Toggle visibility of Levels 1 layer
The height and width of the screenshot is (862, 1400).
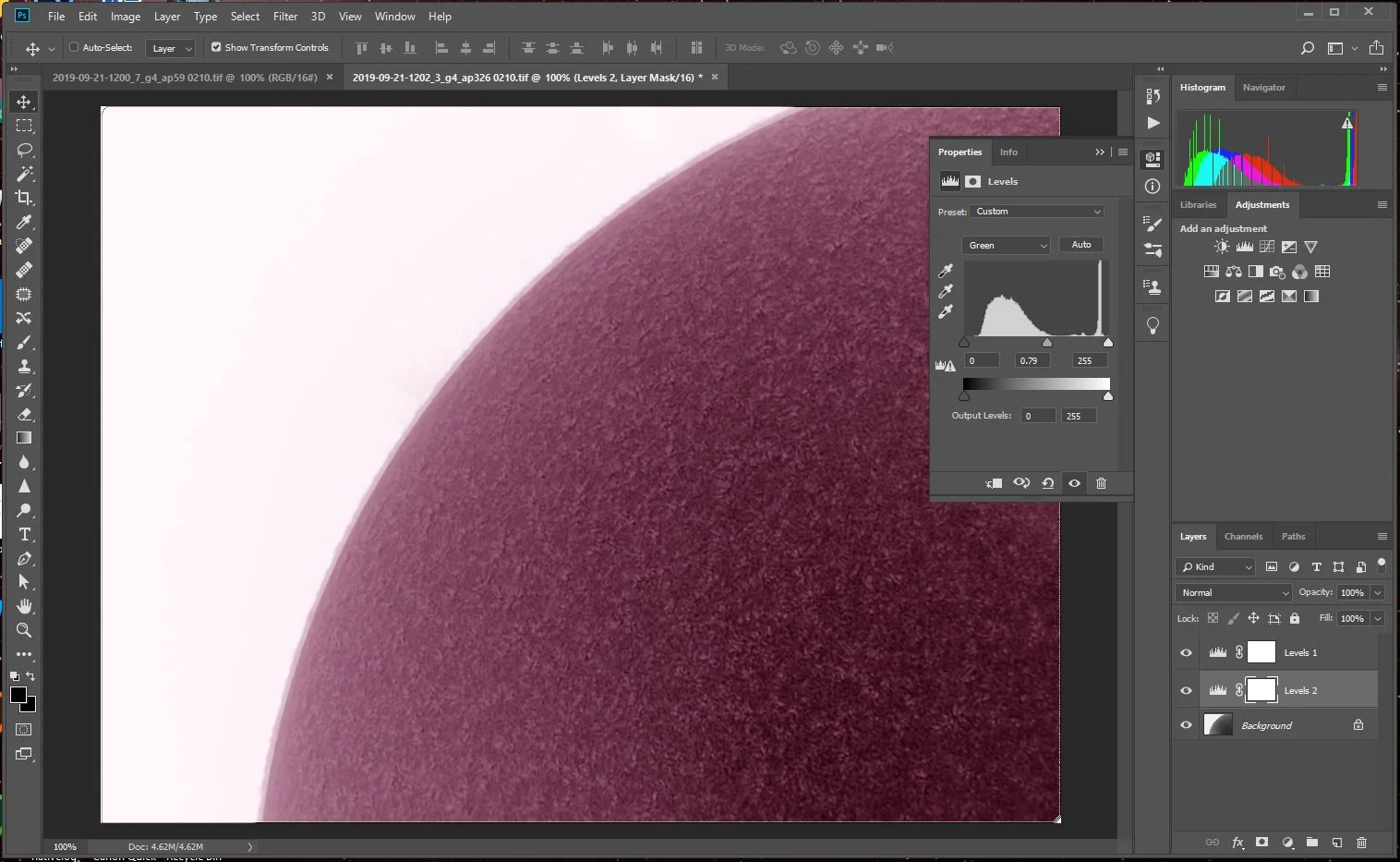[x=1187, y=653]
